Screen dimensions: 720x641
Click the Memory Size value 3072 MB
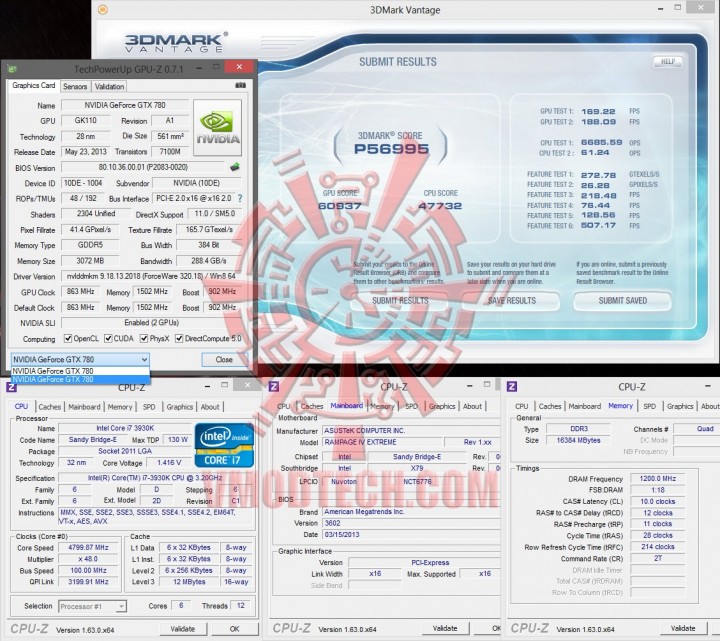tap(90, 261)
